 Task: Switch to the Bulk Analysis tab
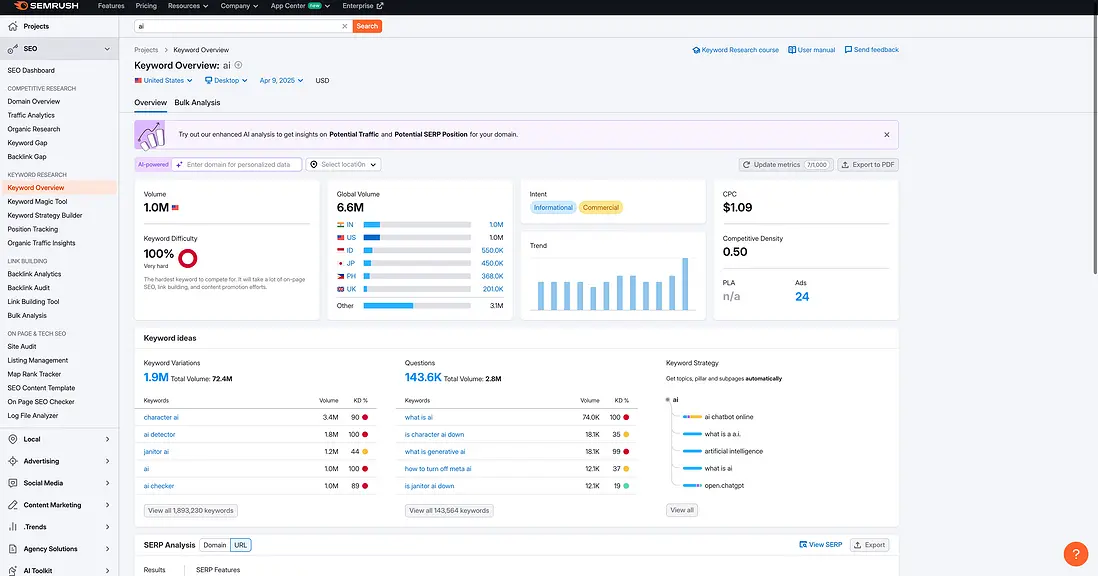pos(196,102)
